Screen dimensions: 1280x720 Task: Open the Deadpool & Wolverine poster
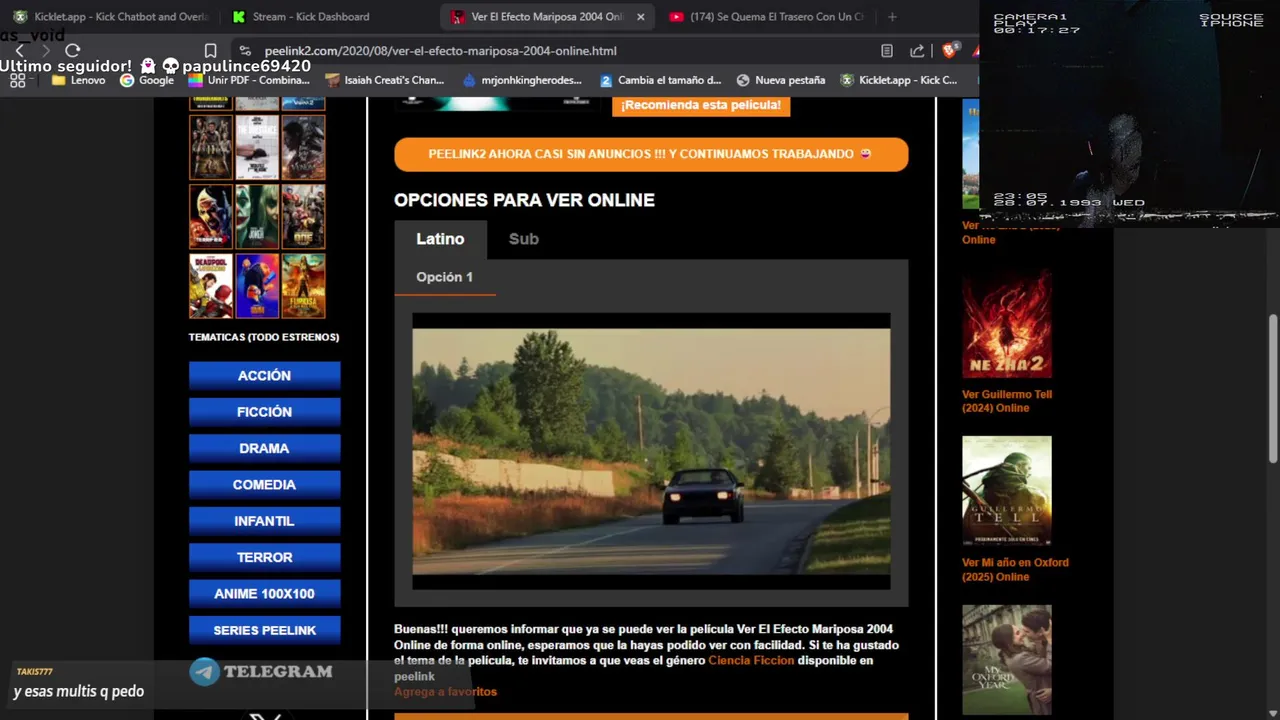point(211,286)
